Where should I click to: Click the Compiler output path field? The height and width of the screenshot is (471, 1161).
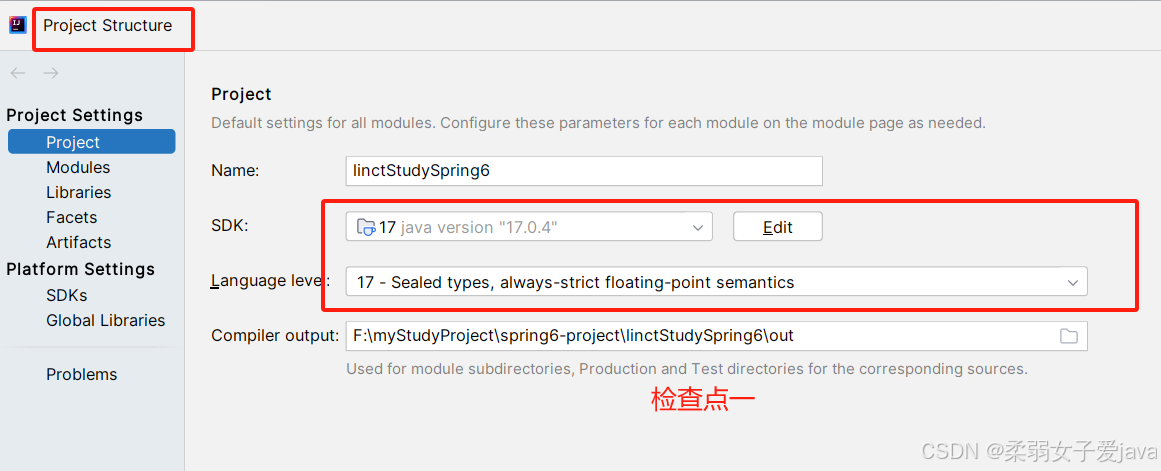[x=716, y=336]
